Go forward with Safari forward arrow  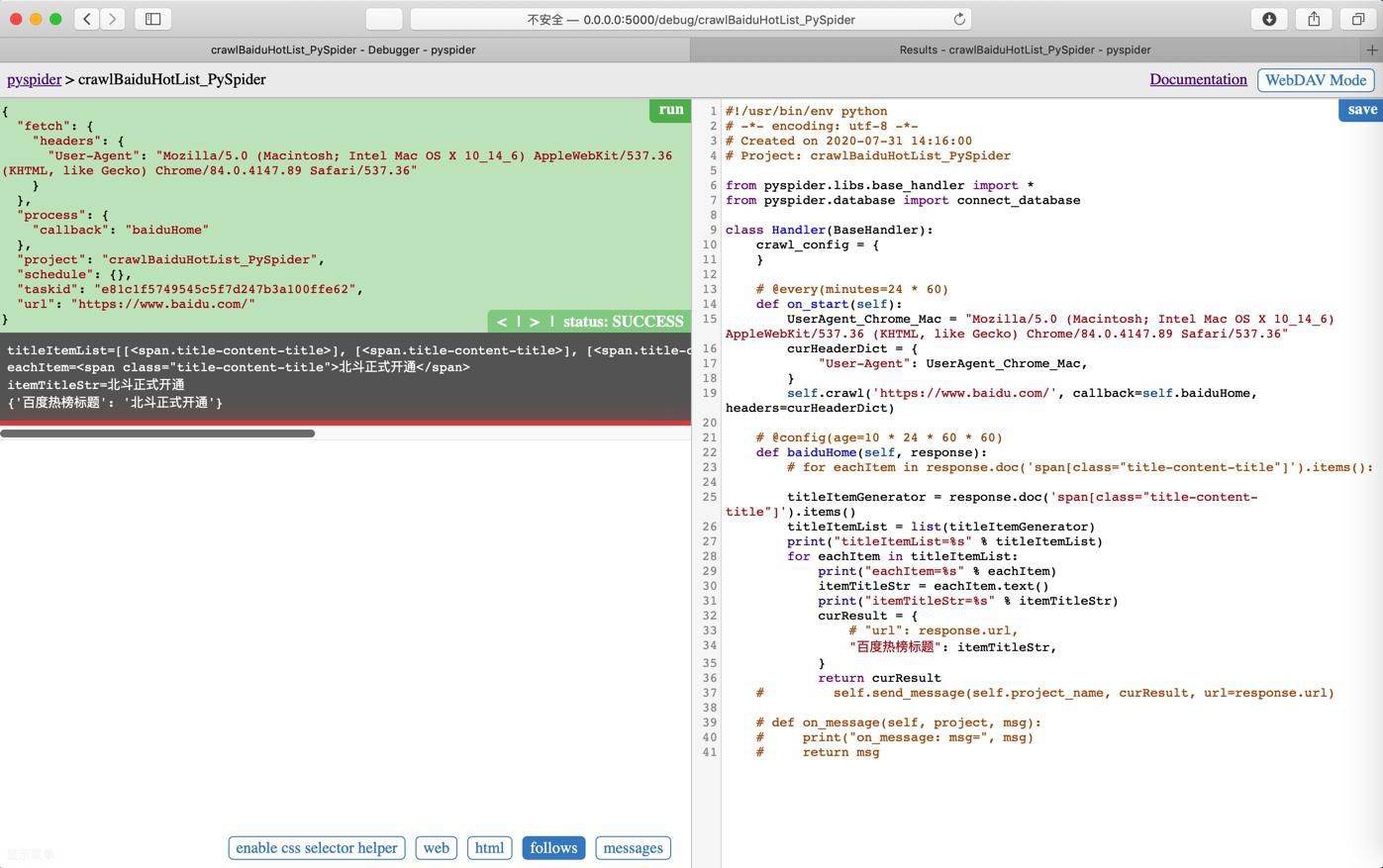[x=112, y=19]
